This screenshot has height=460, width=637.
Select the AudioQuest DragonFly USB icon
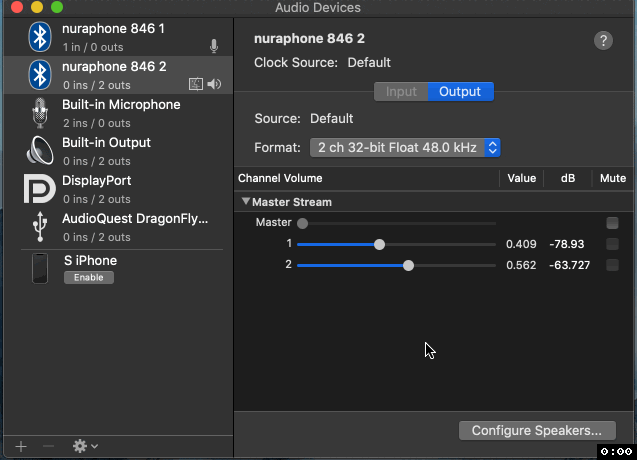pos(40,227)
